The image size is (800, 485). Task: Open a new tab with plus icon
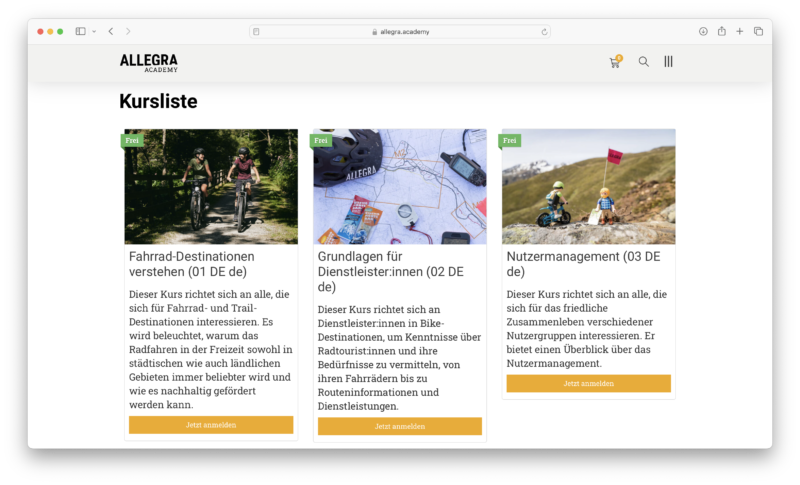(x=739, y=31)
